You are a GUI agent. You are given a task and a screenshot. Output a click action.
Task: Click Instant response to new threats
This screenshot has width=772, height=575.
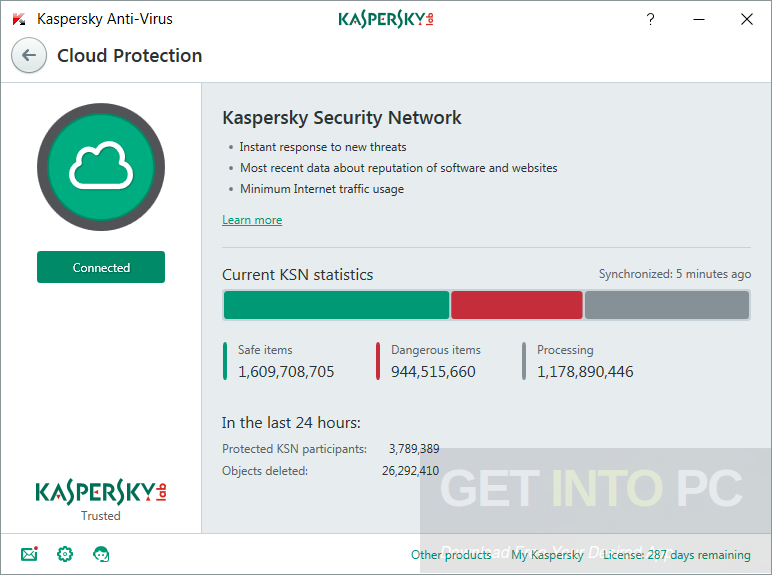(x=323, y=147)
